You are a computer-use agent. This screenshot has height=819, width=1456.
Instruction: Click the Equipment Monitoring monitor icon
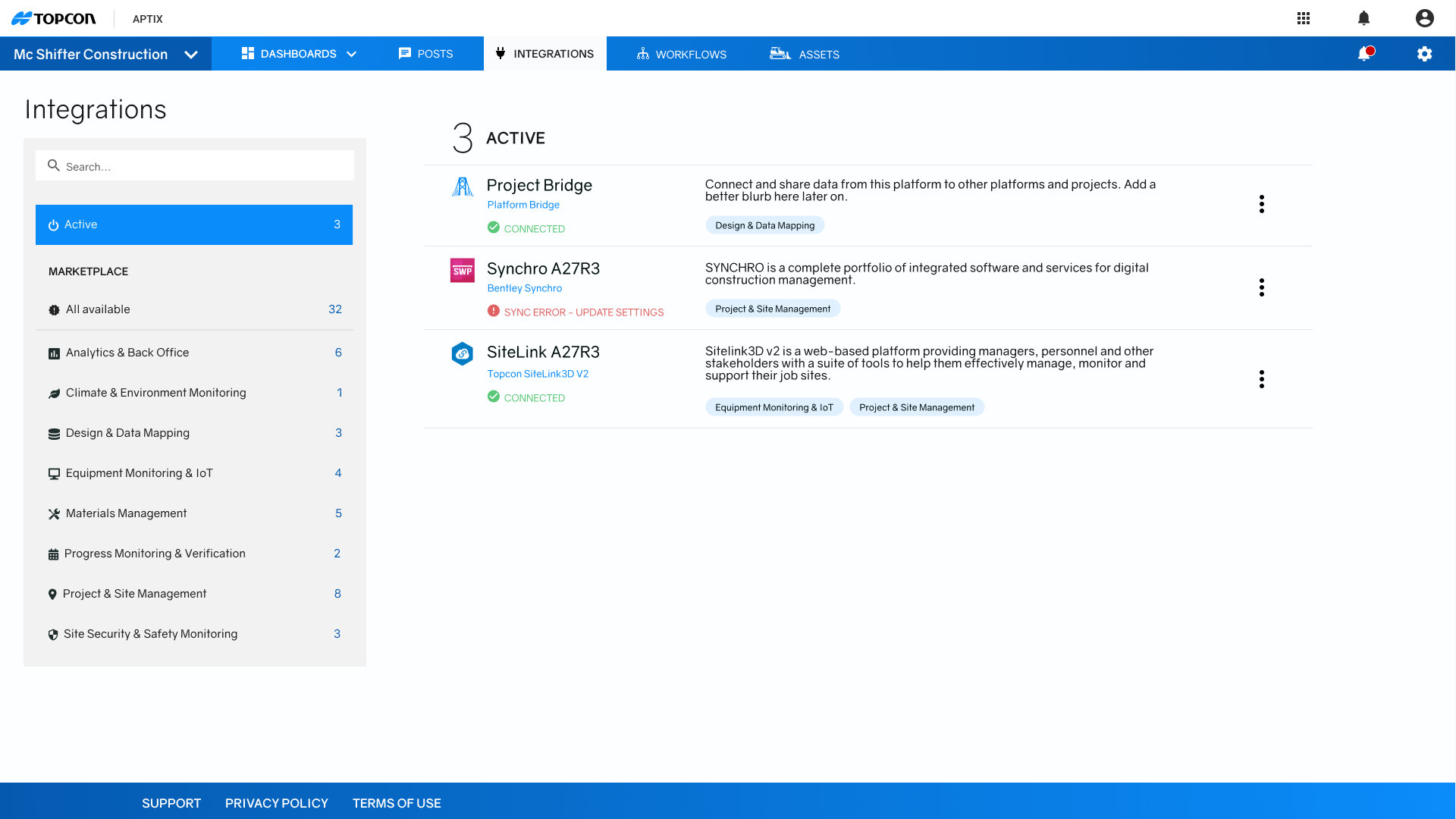click(54, 474)
